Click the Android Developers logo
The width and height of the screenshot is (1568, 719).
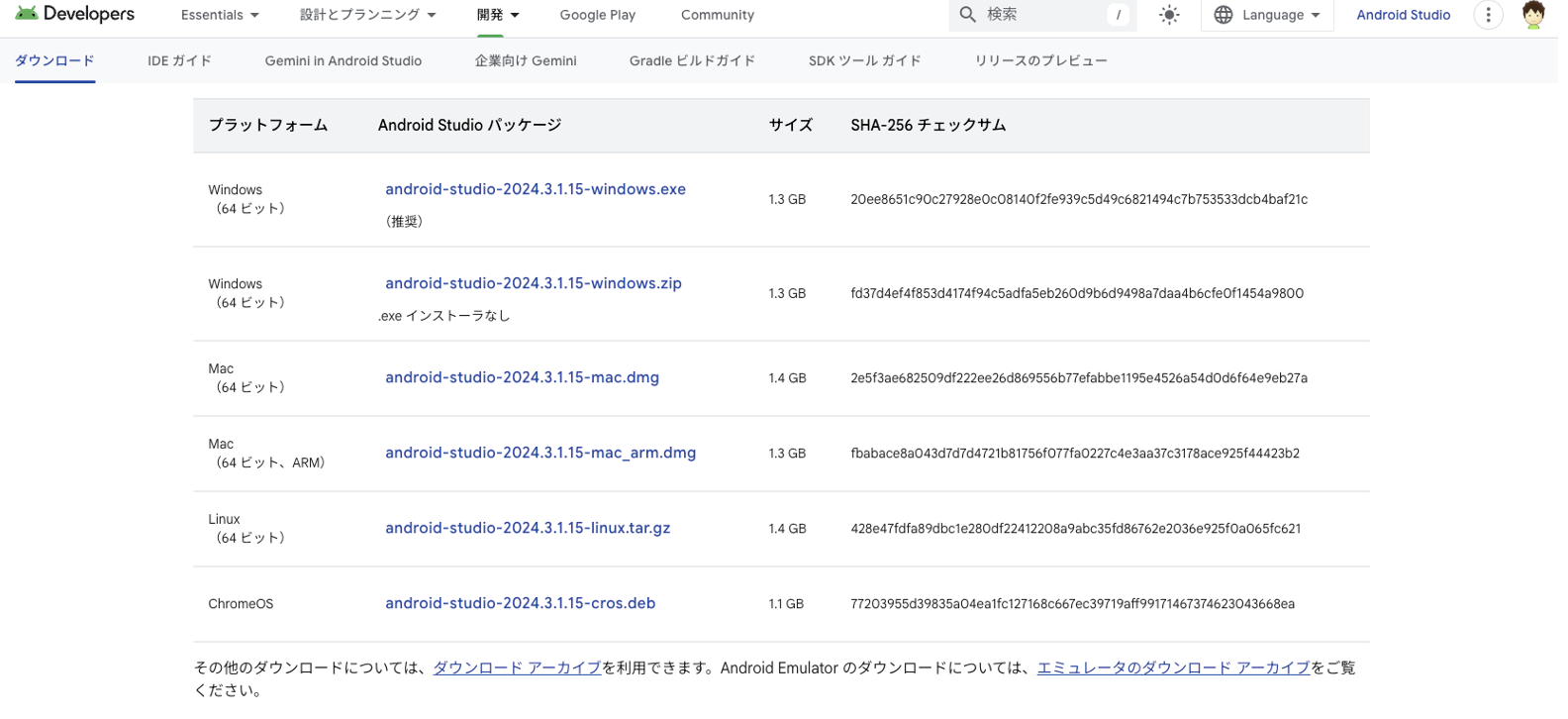point(74,15)
